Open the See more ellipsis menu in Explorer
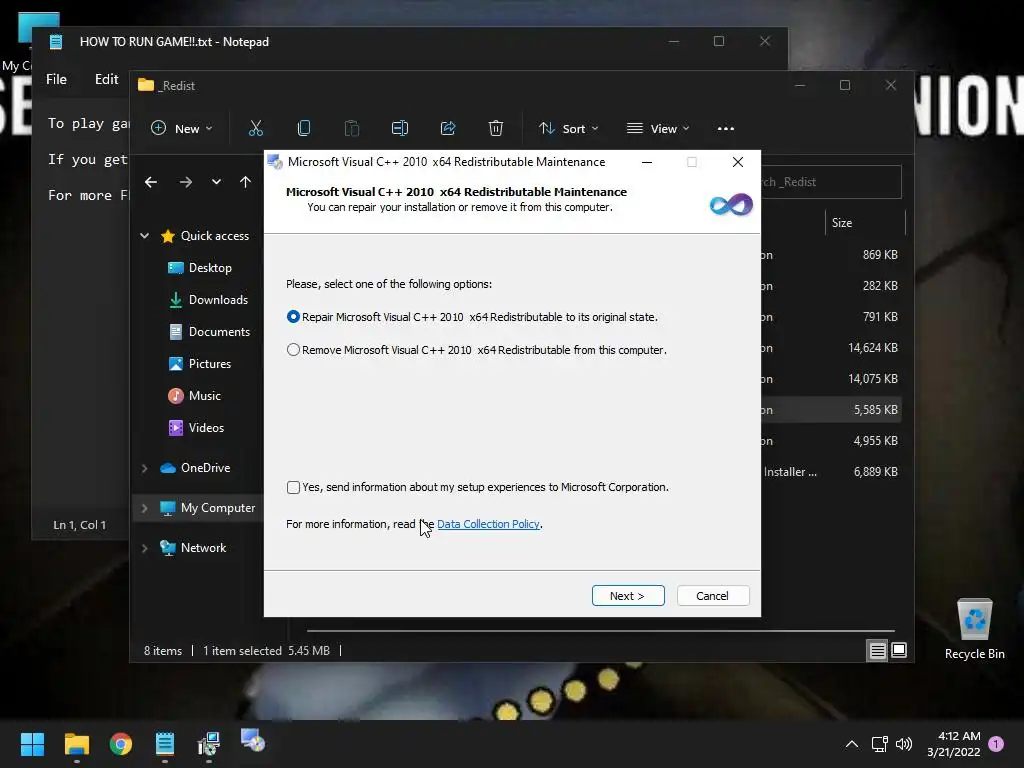 pos(726,129)
